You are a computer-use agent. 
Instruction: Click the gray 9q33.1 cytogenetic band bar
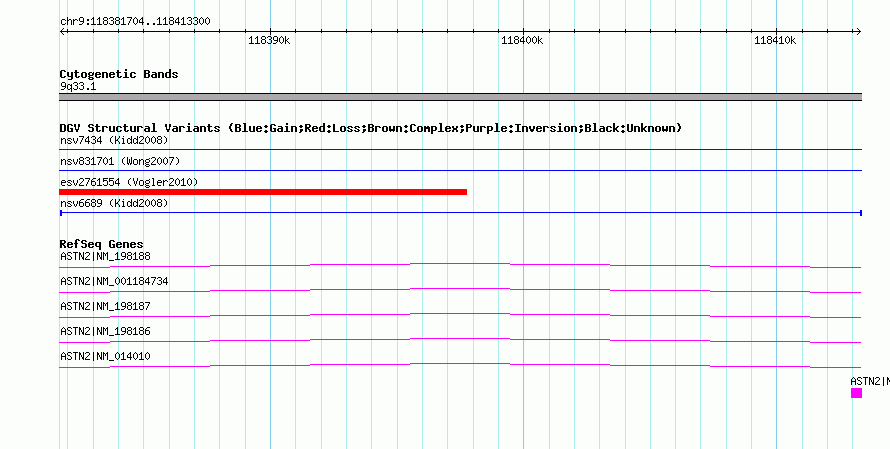(x=460, y=97)
